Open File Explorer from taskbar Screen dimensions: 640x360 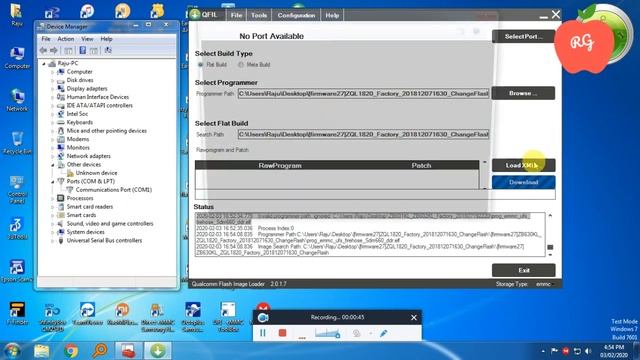click(x=42, y=351)
